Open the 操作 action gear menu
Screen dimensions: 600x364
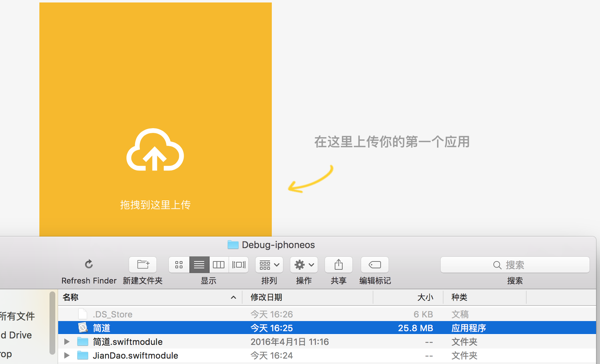[304, 264]
